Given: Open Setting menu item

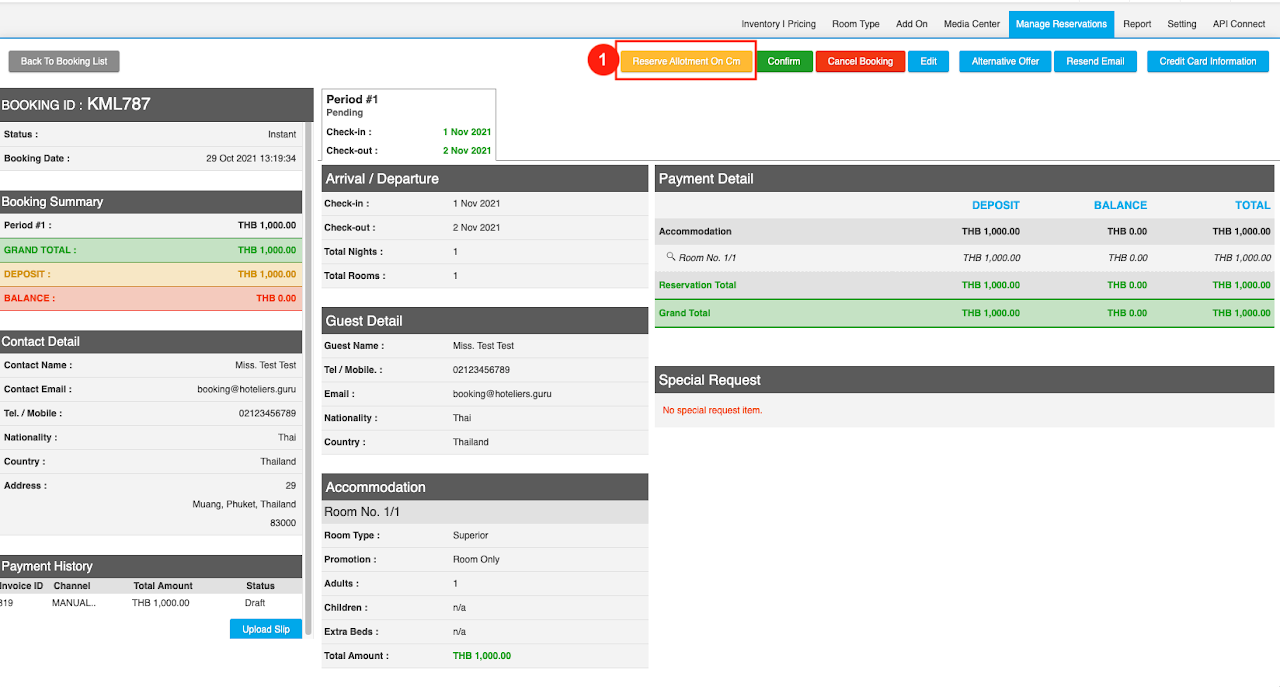Looking at the screenshot, I should click(1181, 24).
